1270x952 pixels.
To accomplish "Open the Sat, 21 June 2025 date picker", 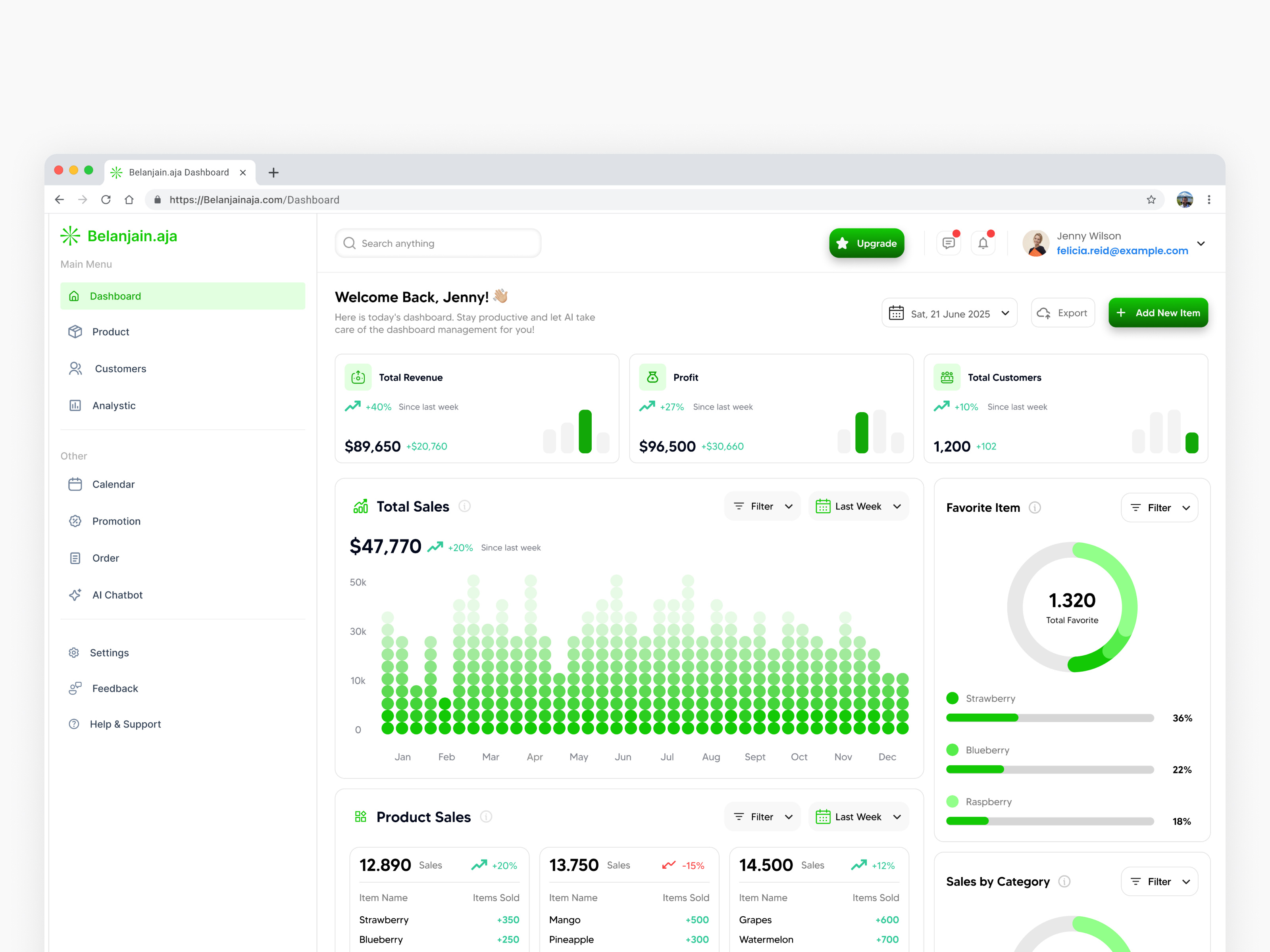I will coord(949,313).
